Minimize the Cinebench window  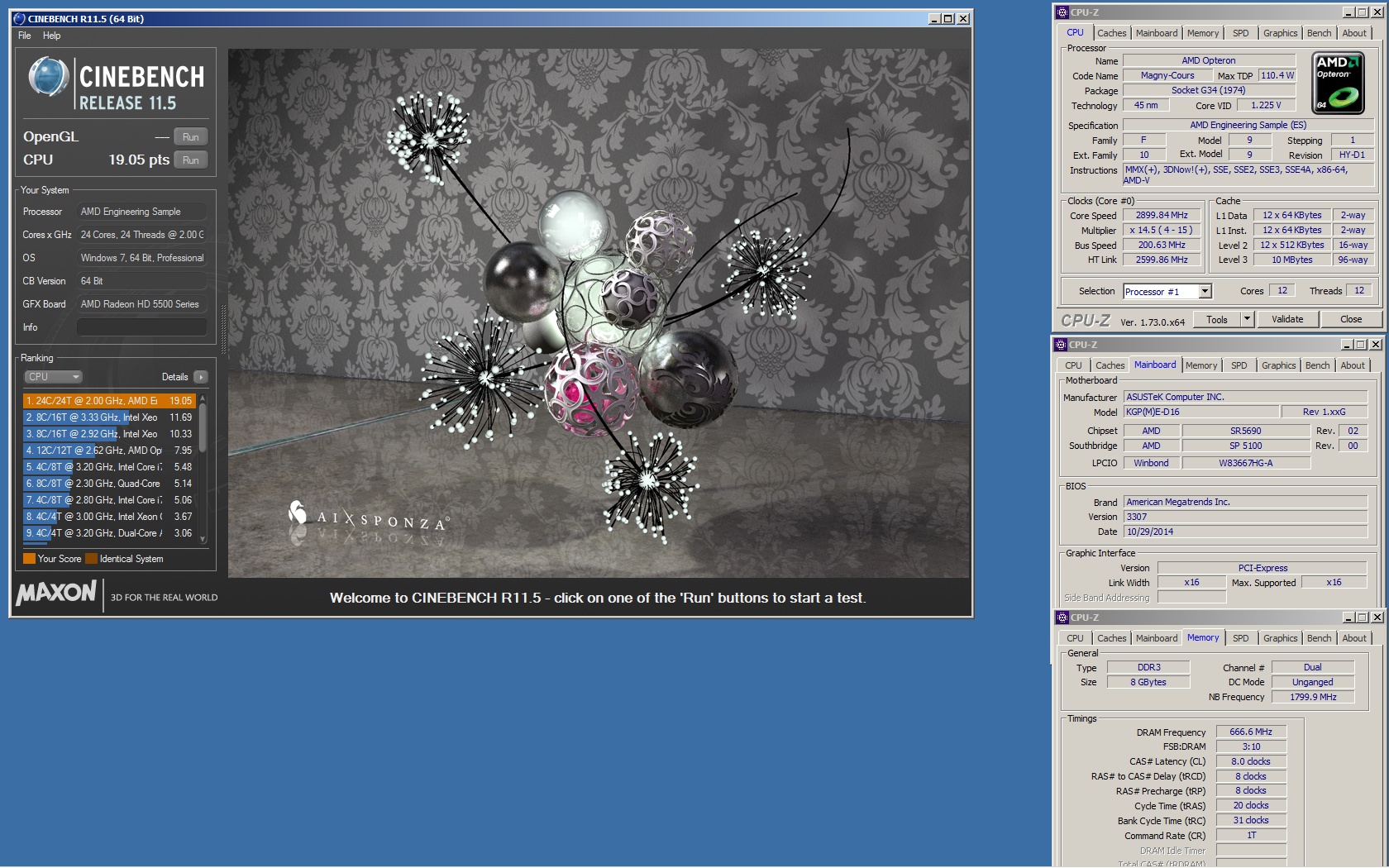coord(934,19)
